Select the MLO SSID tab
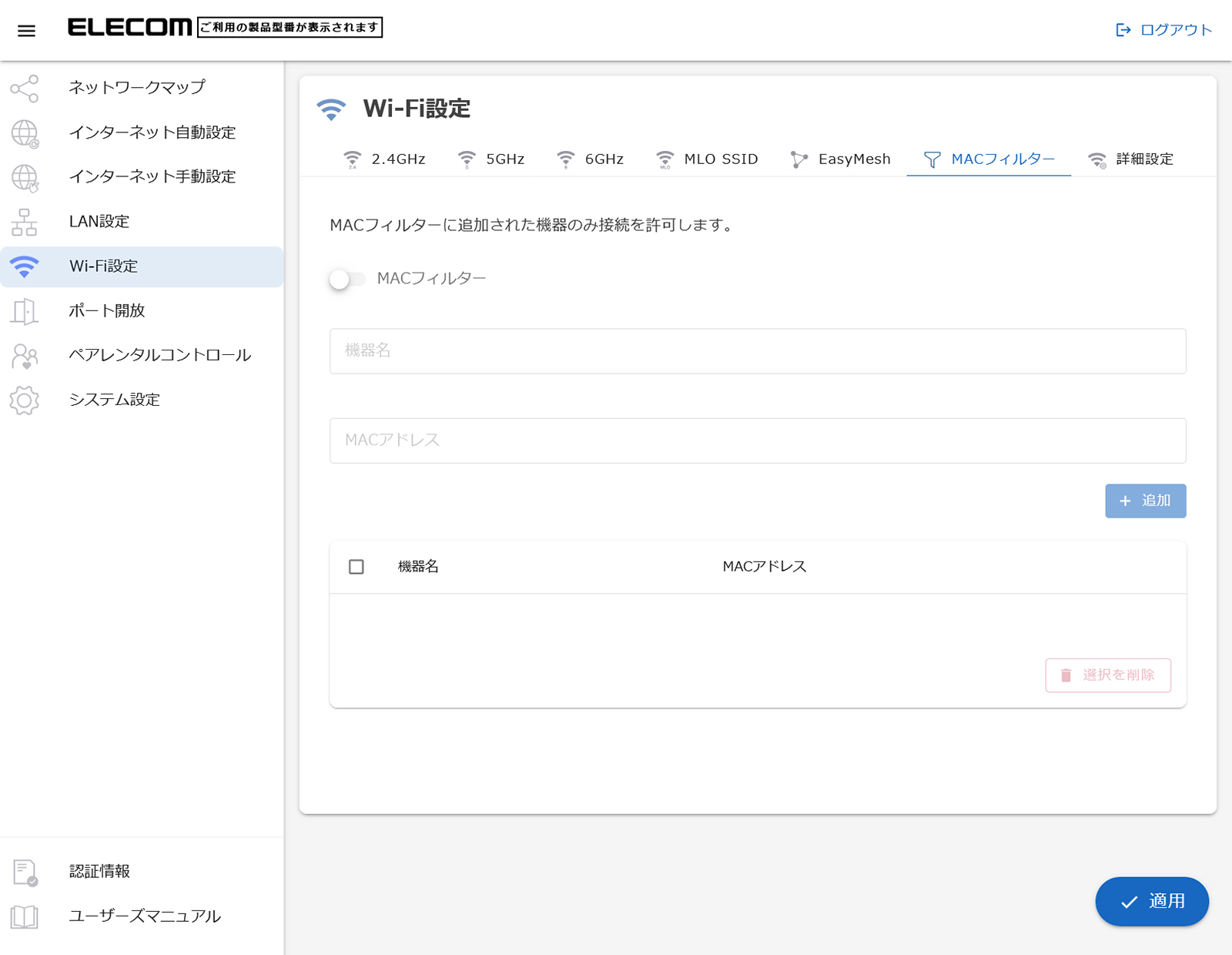 tap(707, 159)
